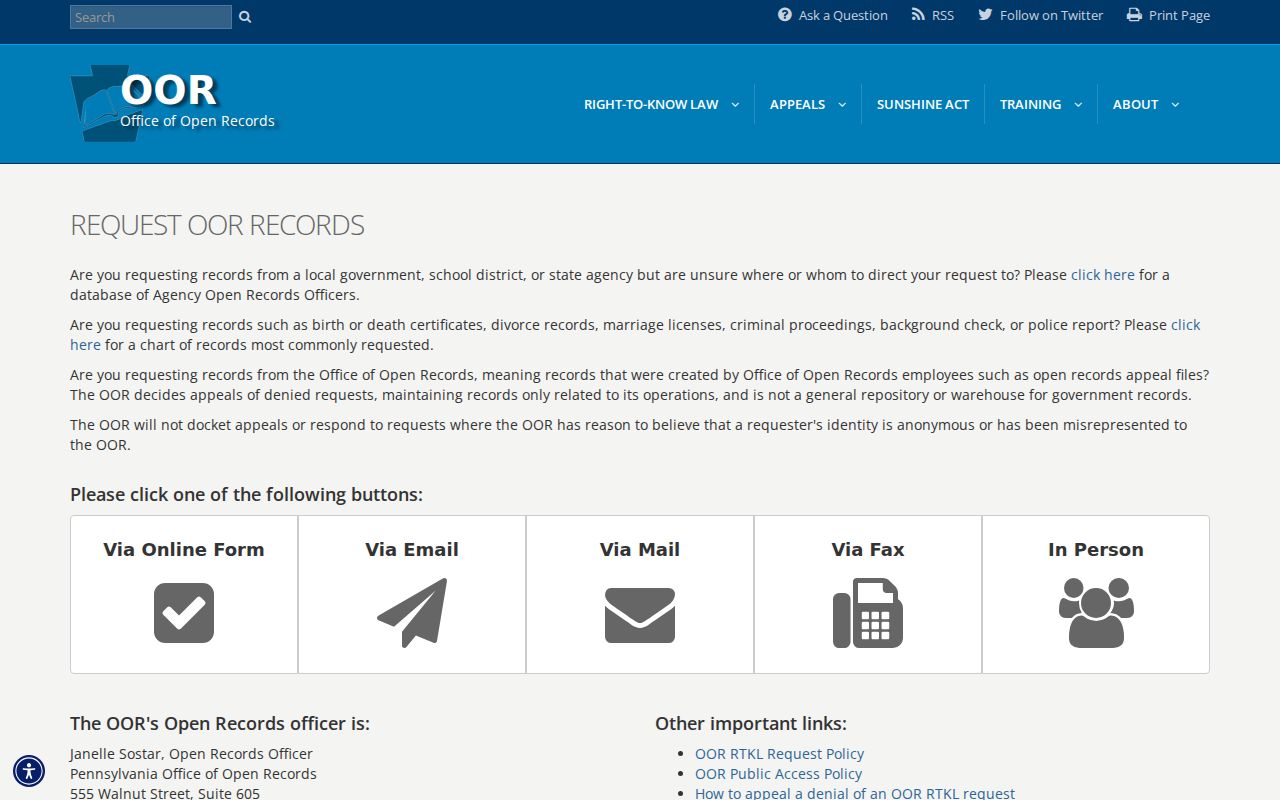This screenshot has width=1280, height=800.
Task: Click the 'Janelle Sostar, Open Records Officer' text
Action: pyautogui.click(x=191, y=754)
